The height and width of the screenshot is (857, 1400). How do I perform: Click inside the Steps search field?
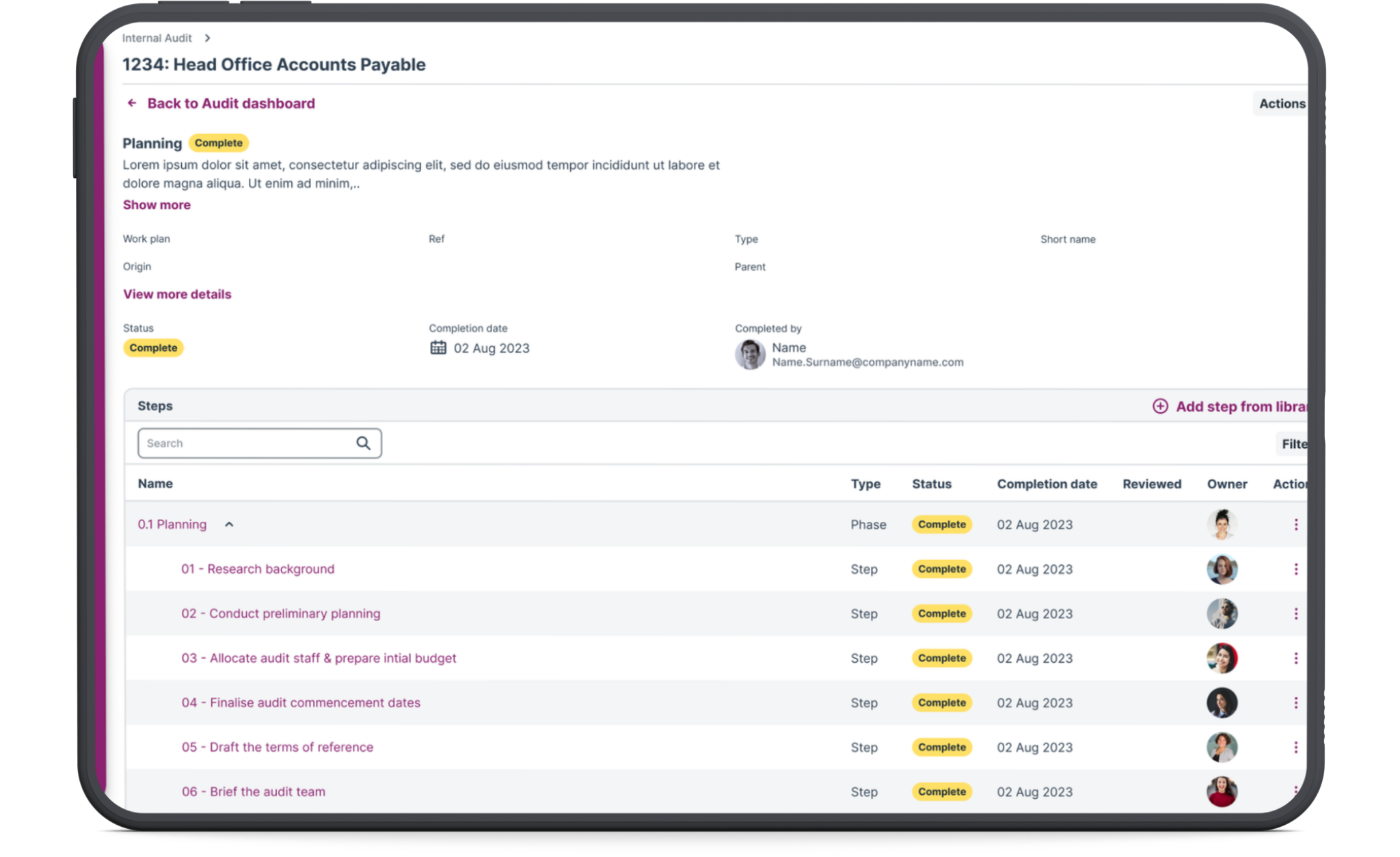tap(246, 443)
